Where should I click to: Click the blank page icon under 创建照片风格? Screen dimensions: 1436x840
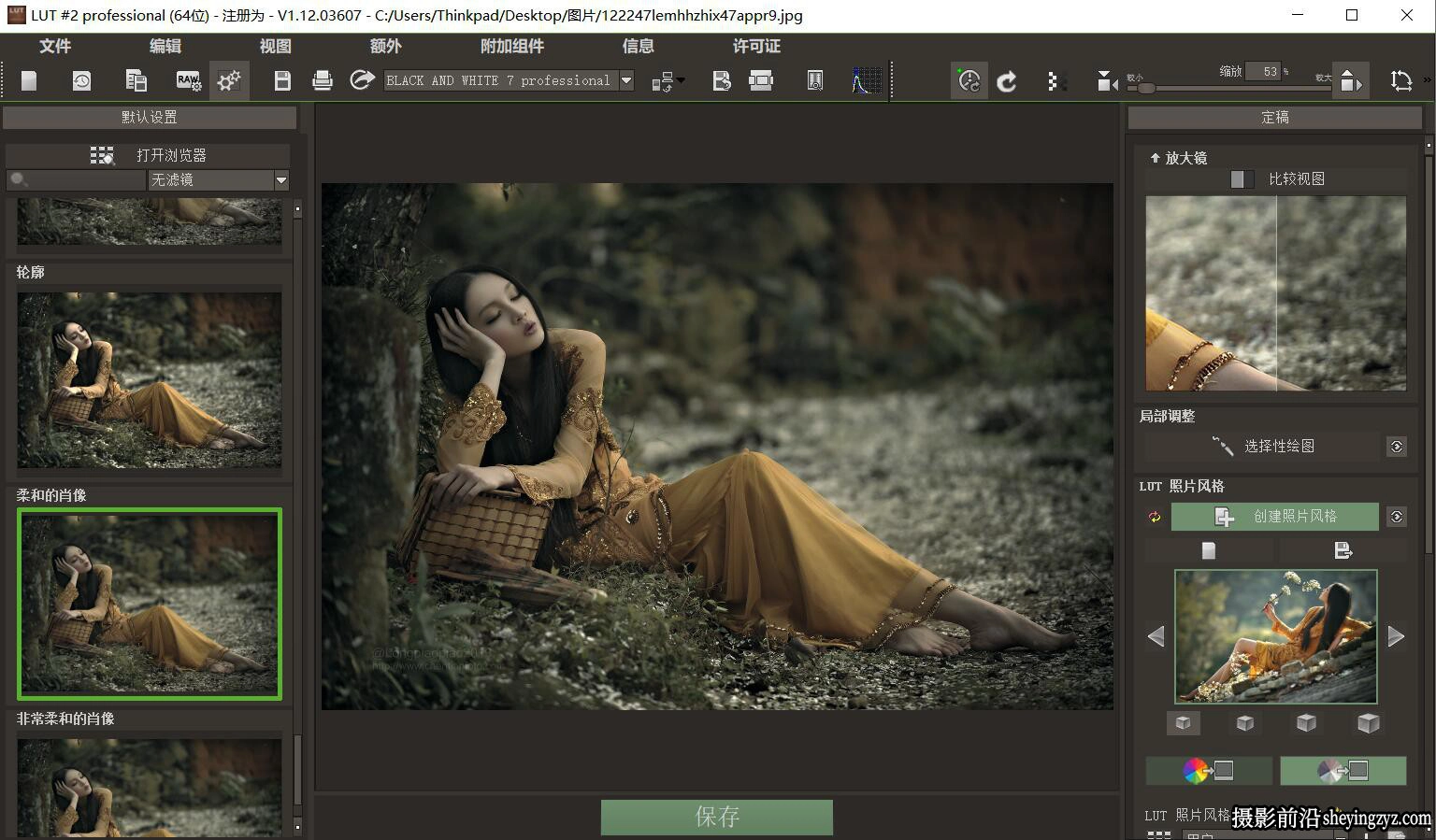[x=1209, y=550]
